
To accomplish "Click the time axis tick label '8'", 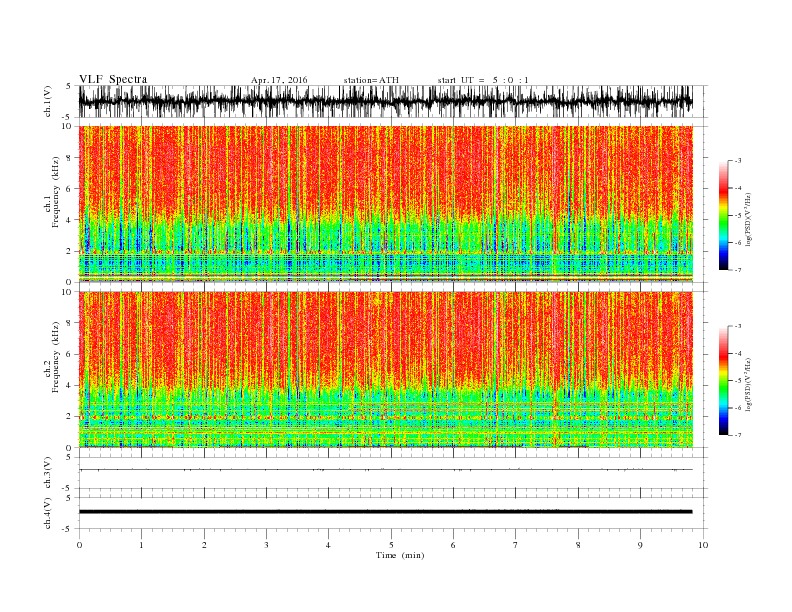I will [578, 545].
